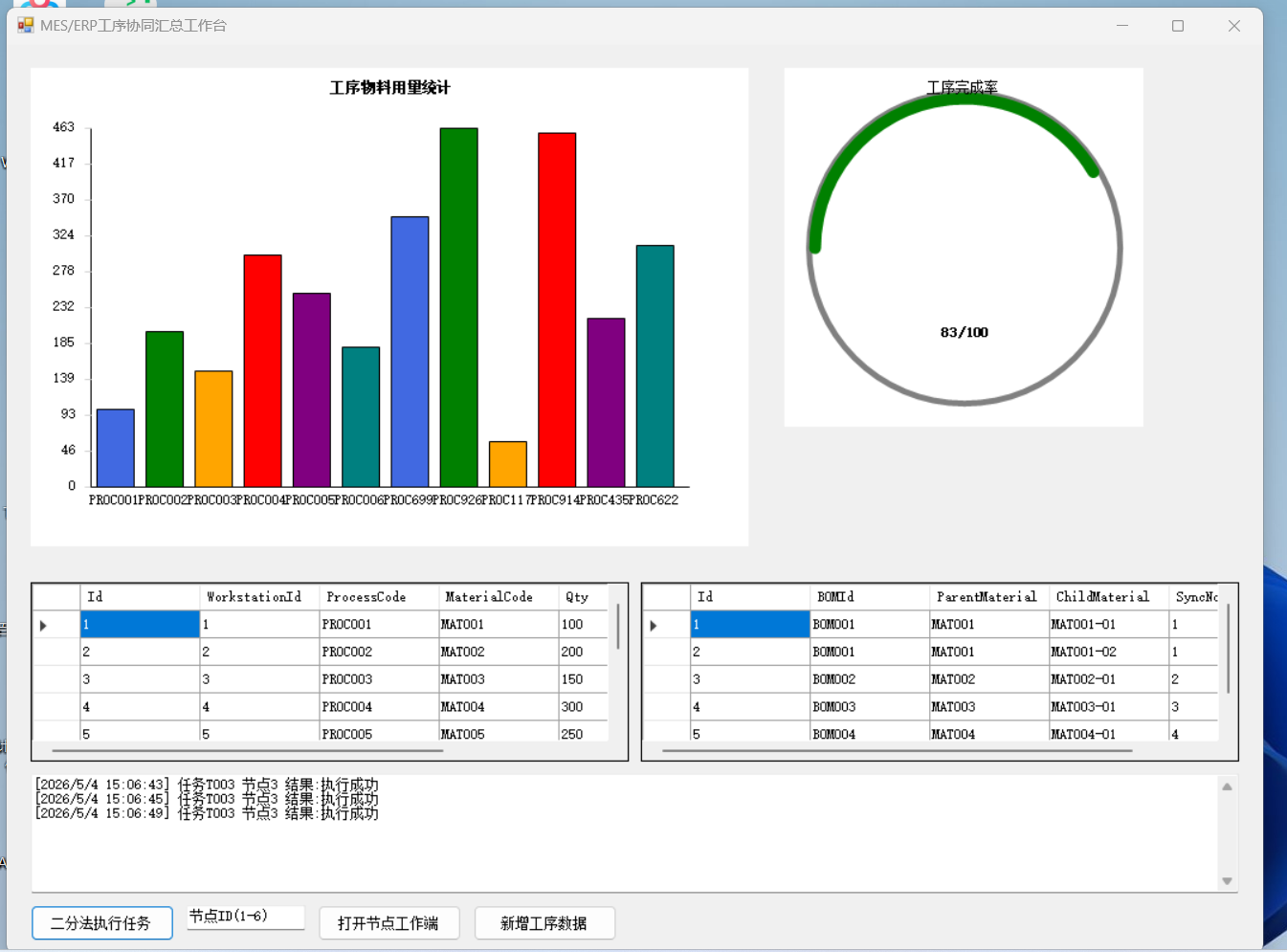Click the MAT003-01 child material cell
1287x952 pixels.
[1109, 707]
